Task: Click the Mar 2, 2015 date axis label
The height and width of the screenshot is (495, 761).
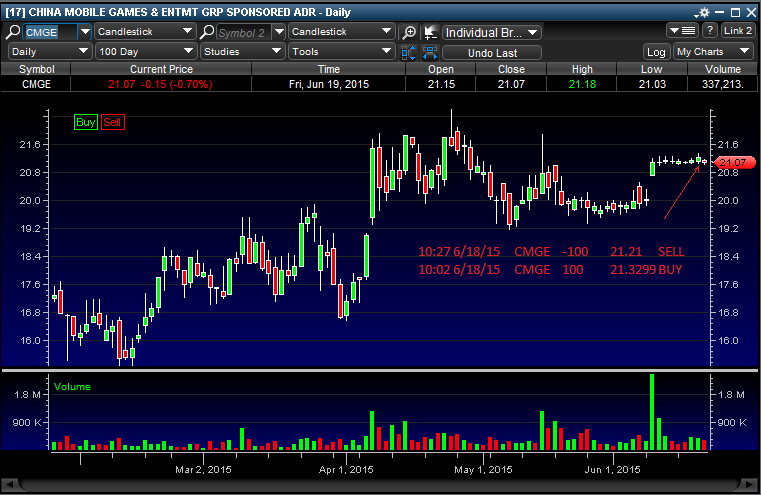Action: tap(203, 469)
